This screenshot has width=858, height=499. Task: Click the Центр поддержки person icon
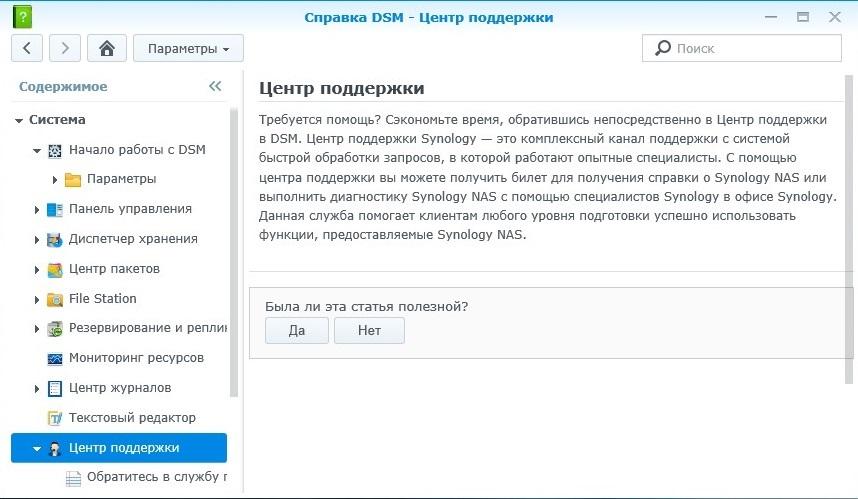(x=55, y=449)
